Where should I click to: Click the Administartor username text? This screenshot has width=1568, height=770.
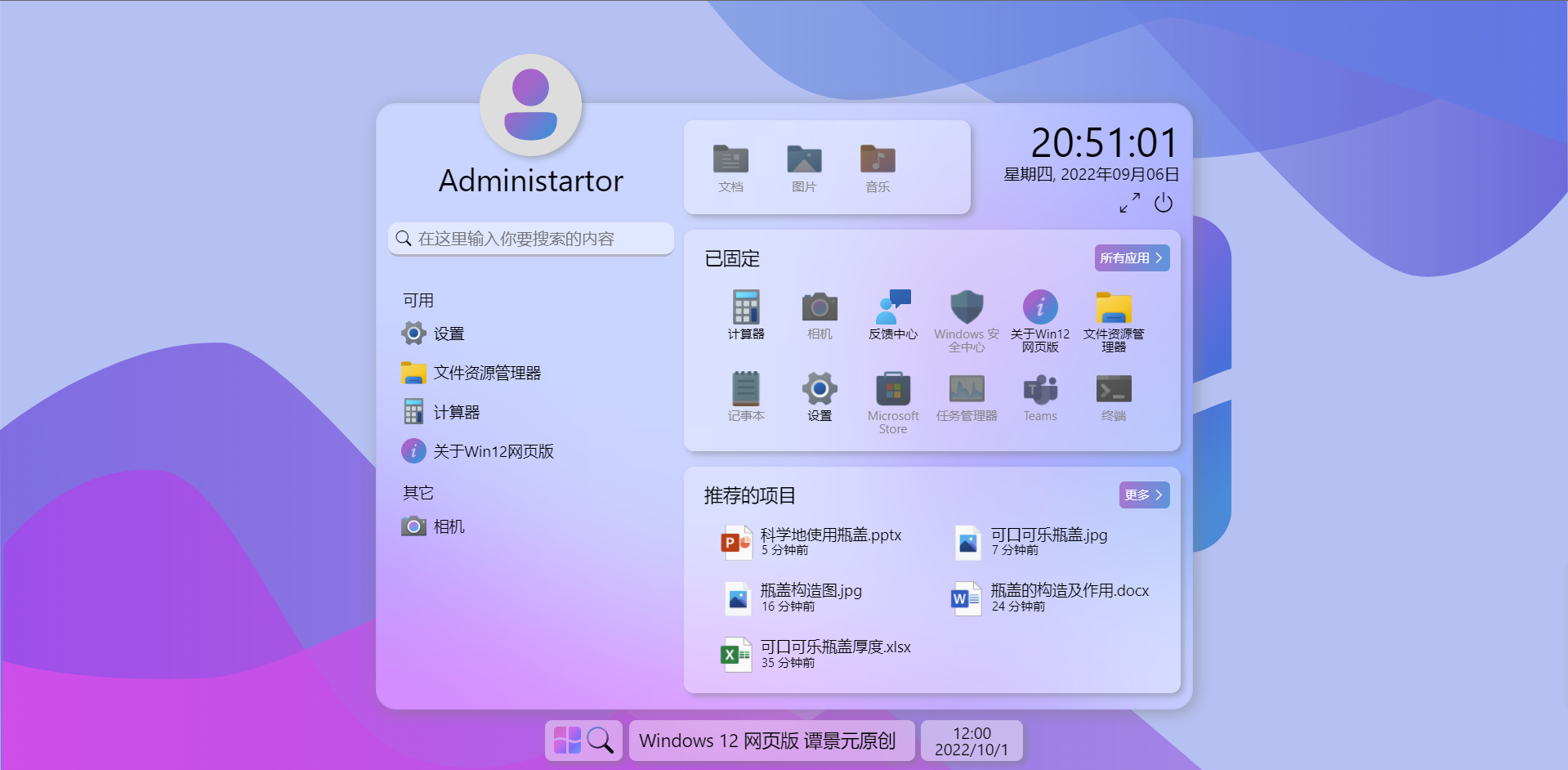531,181
